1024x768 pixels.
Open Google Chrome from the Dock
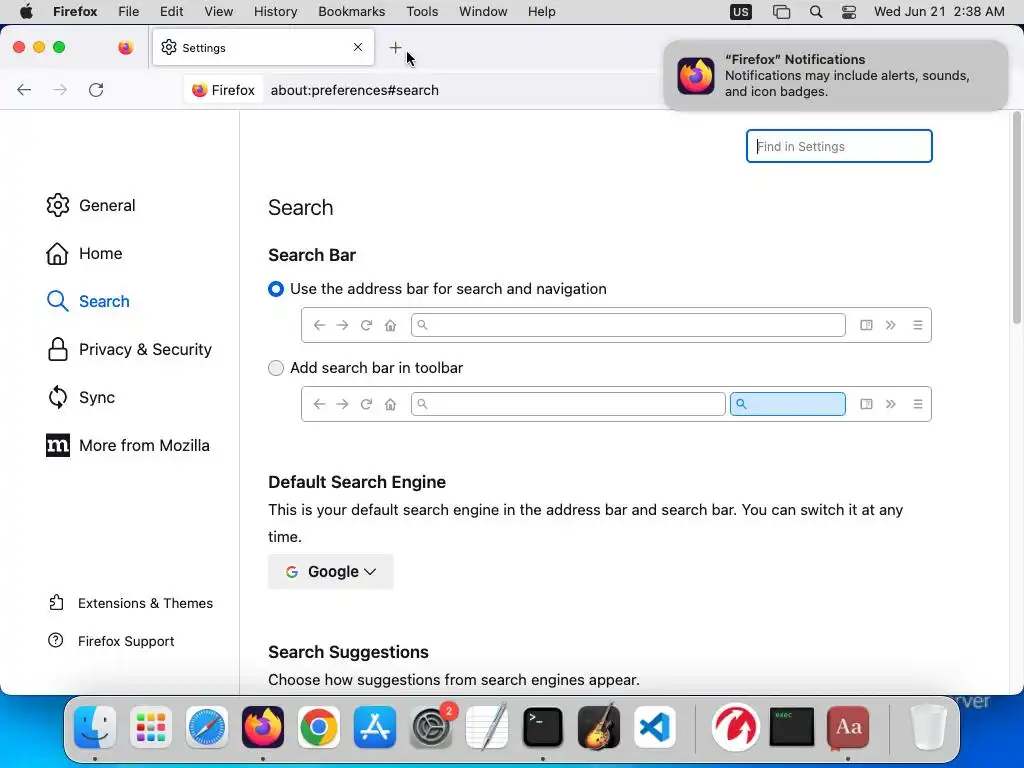(x=319, y=727)
